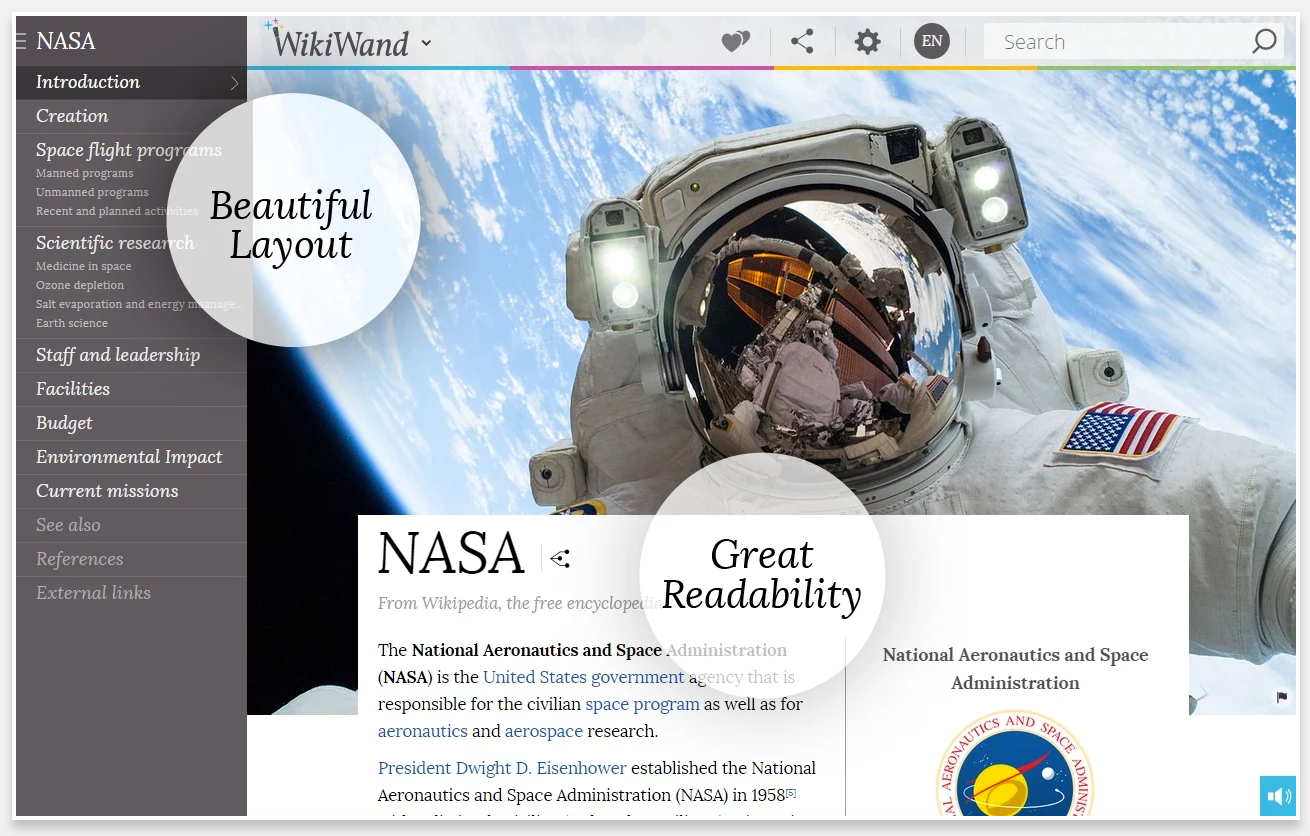Select the EN language icon
Screen dimensions: 1310x836
tap(931, 41)
